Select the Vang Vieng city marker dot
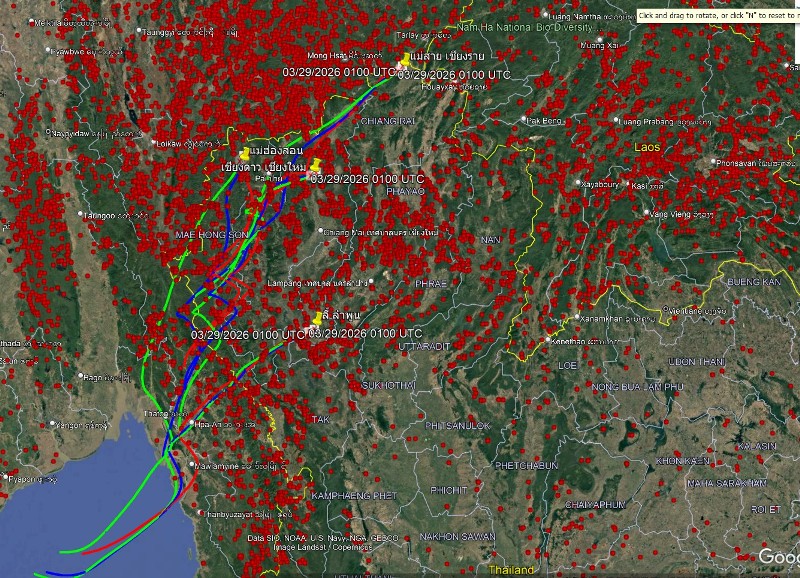Viewport: 800px width, 578px height. 646,213
